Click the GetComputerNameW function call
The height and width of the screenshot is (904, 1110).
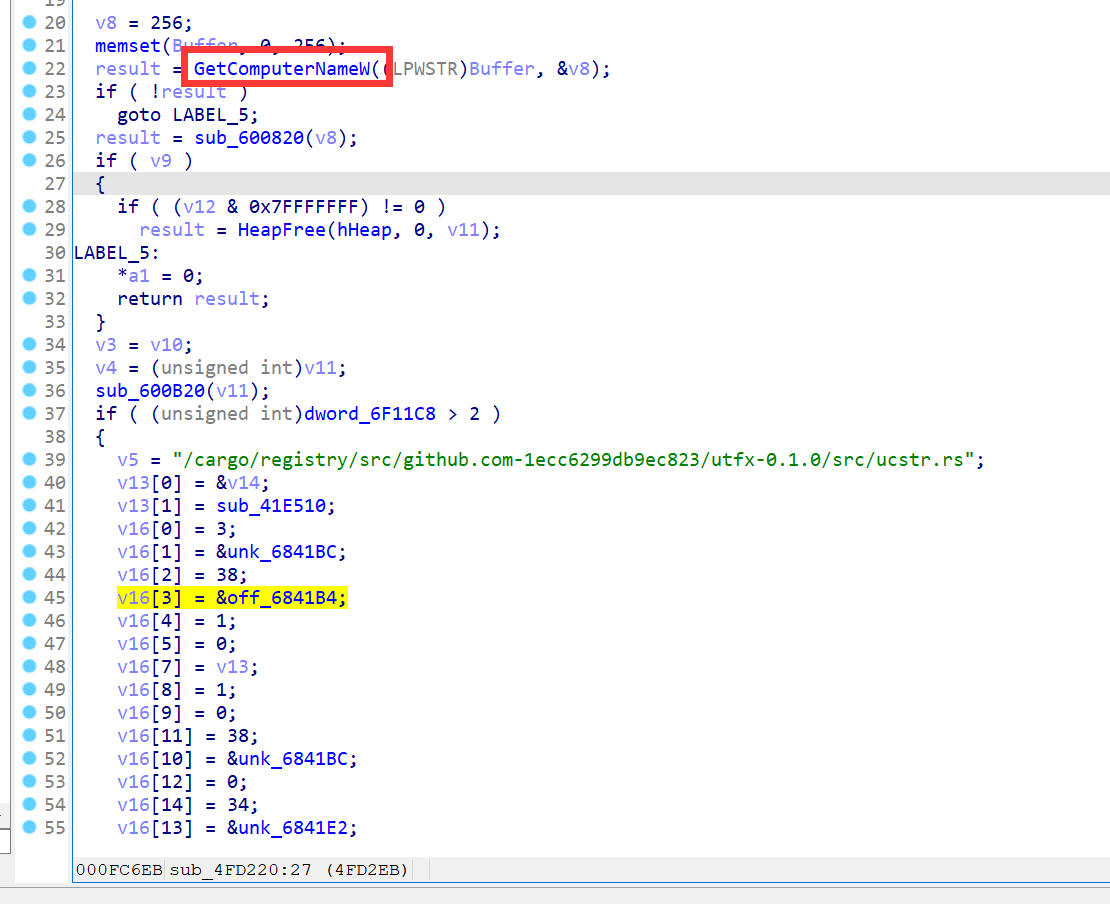[x=282, y=69]
